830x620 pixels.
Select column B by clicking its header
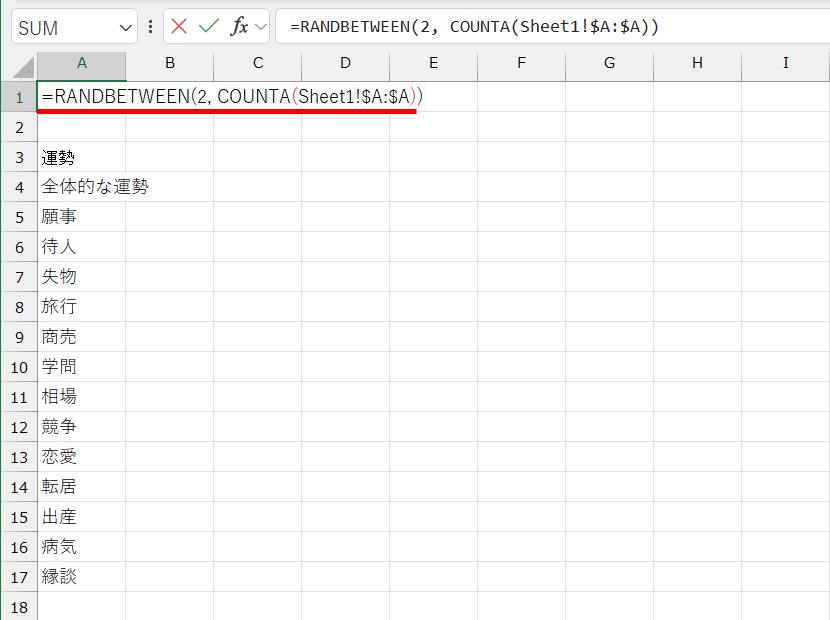tap(169, 63)
